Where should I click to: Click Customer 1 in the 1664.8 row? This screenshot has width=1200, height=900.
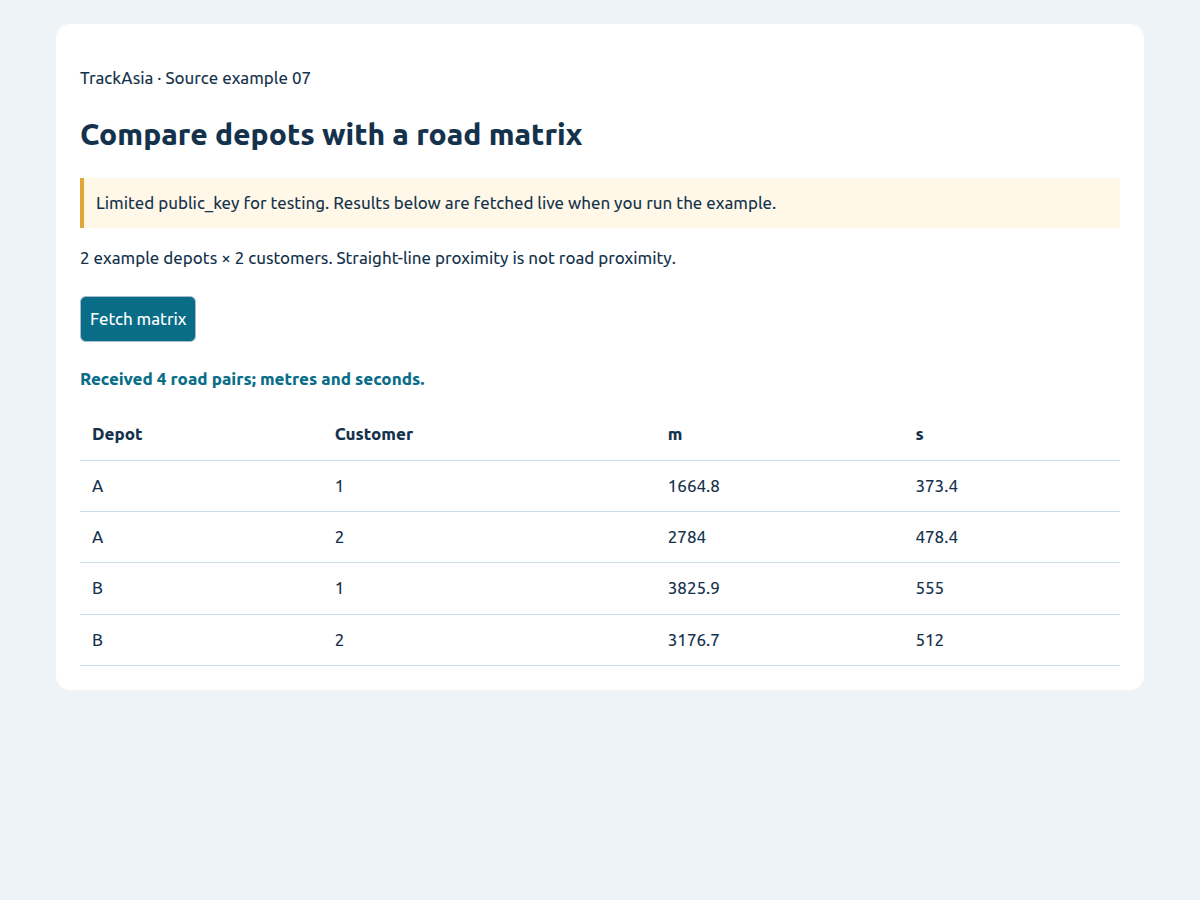489,486
